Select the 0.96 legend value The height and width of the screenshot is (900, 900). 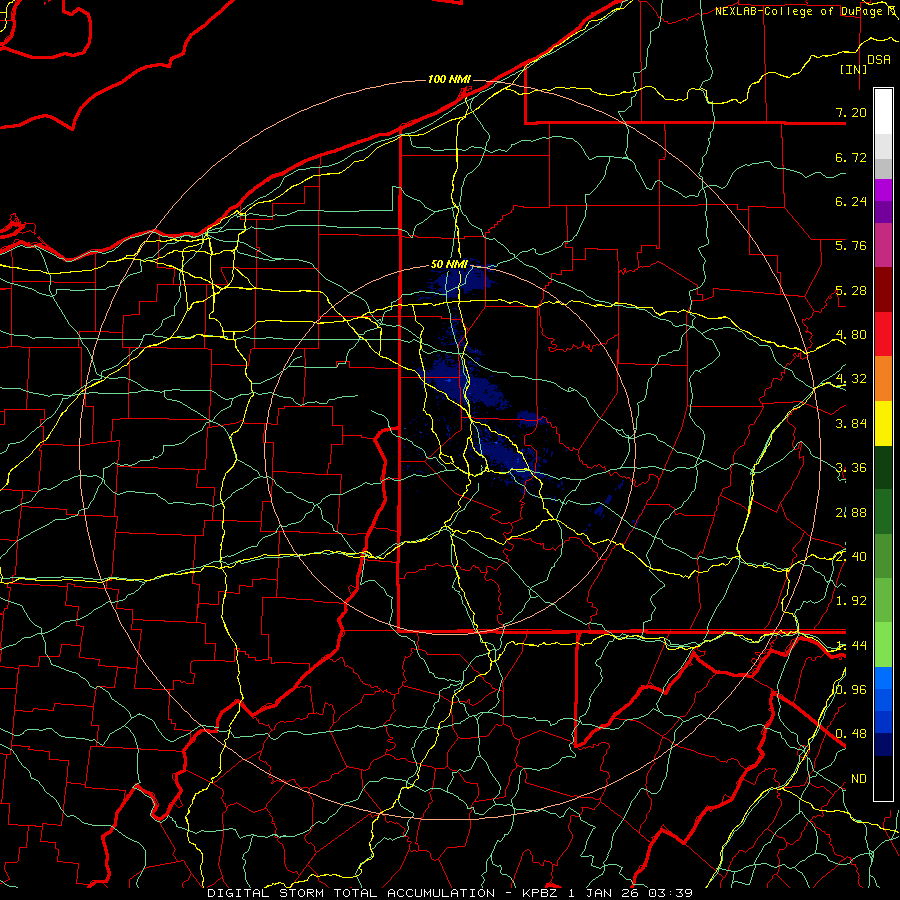851,690
